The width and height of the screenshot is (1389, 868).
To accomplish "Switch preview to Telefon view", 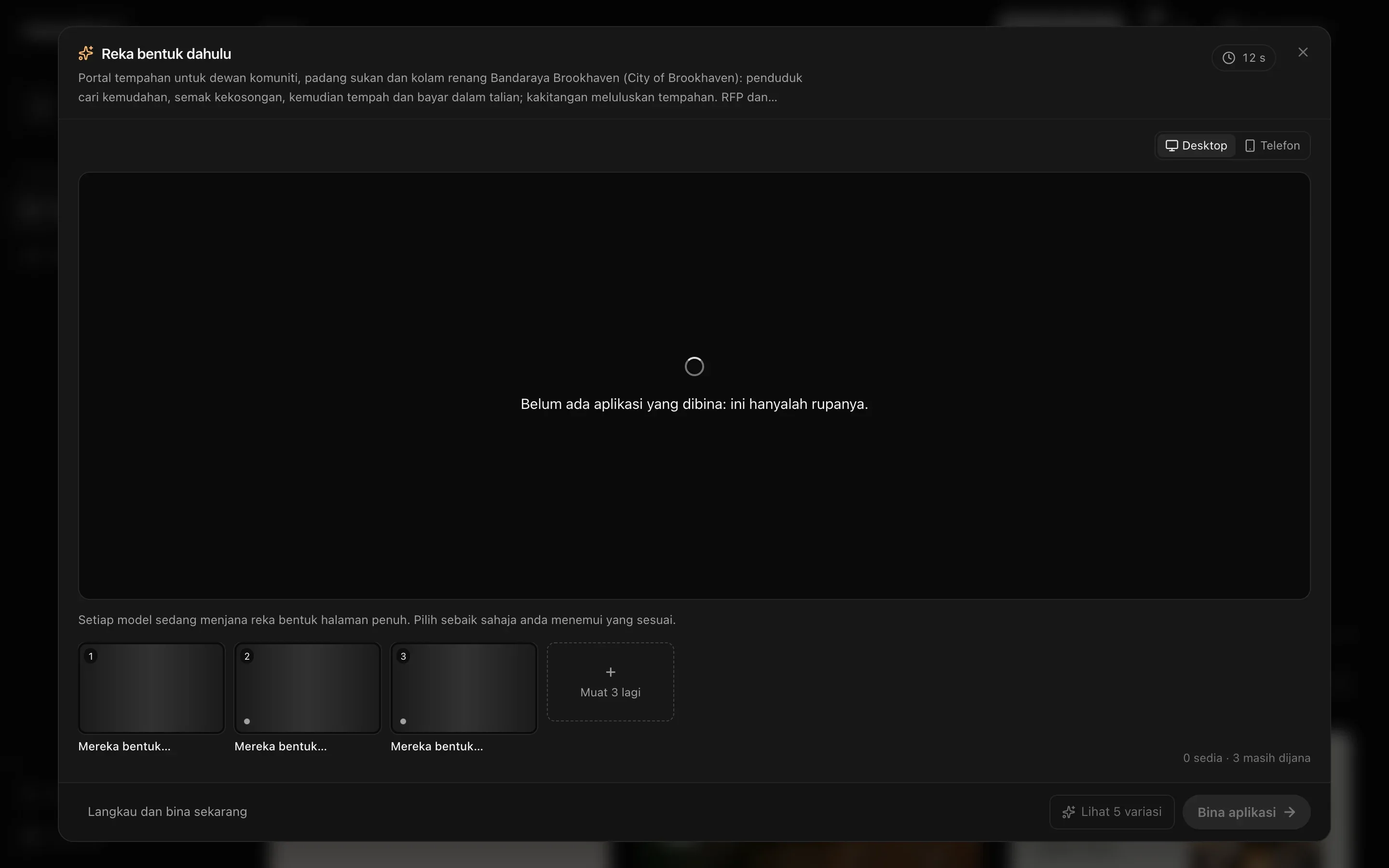I will click(x=1272, y=146).
